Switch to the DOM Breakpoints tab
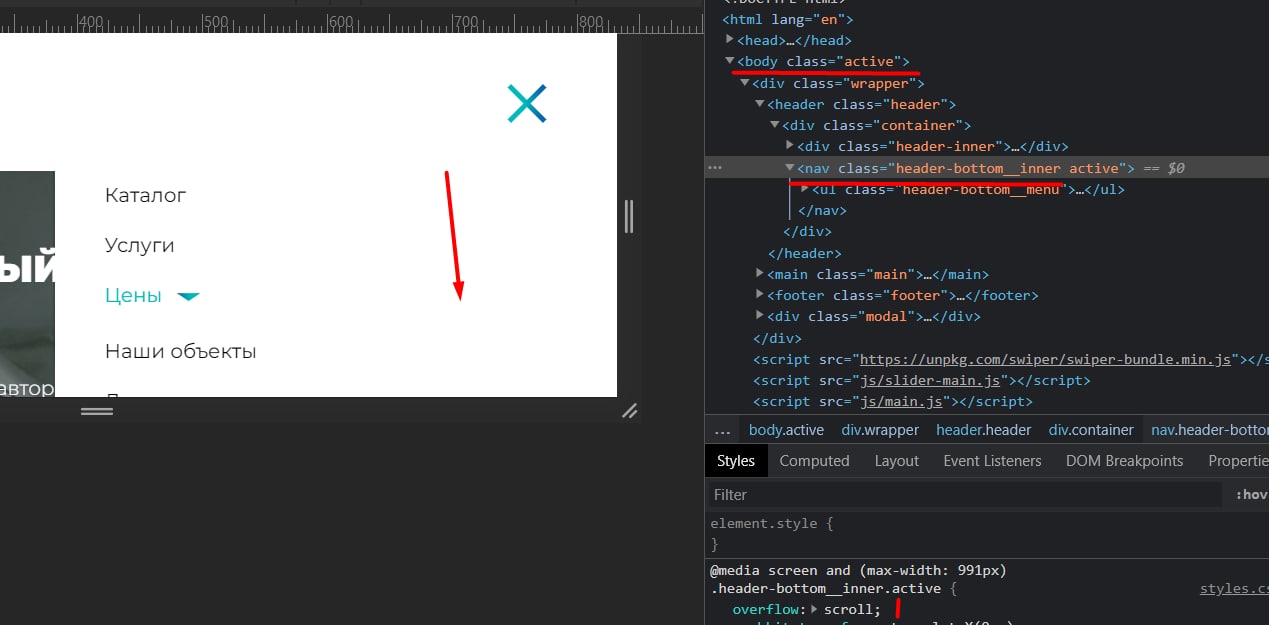1269x625 pixels. (1125, 461)
